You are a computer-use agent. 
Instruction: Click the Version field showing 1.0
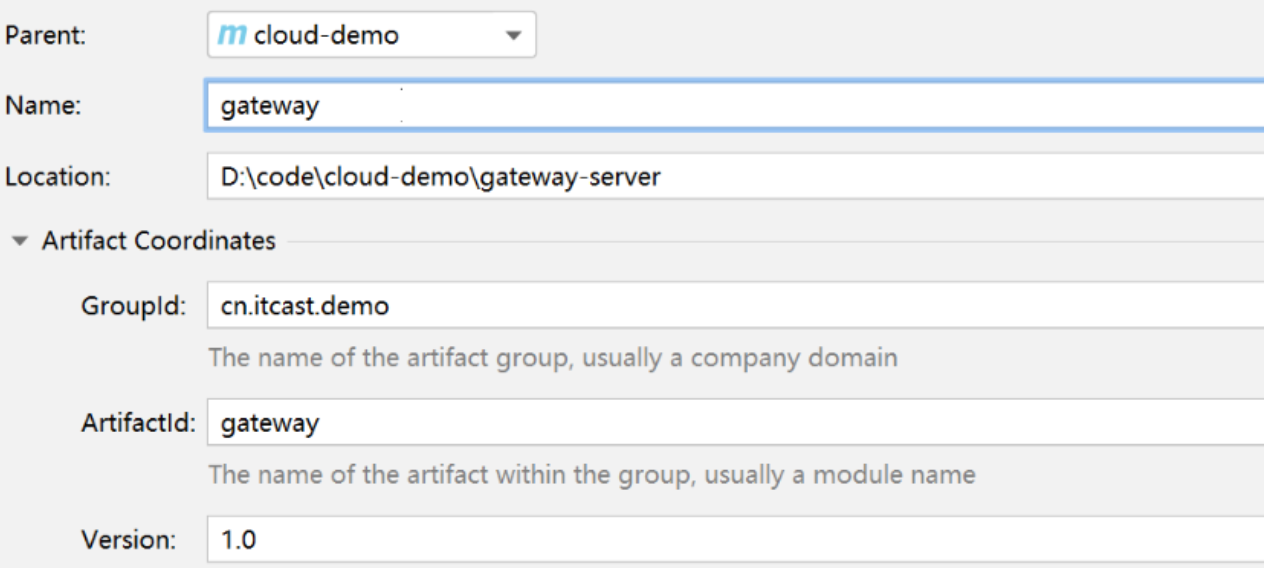[x=700, y=540]
